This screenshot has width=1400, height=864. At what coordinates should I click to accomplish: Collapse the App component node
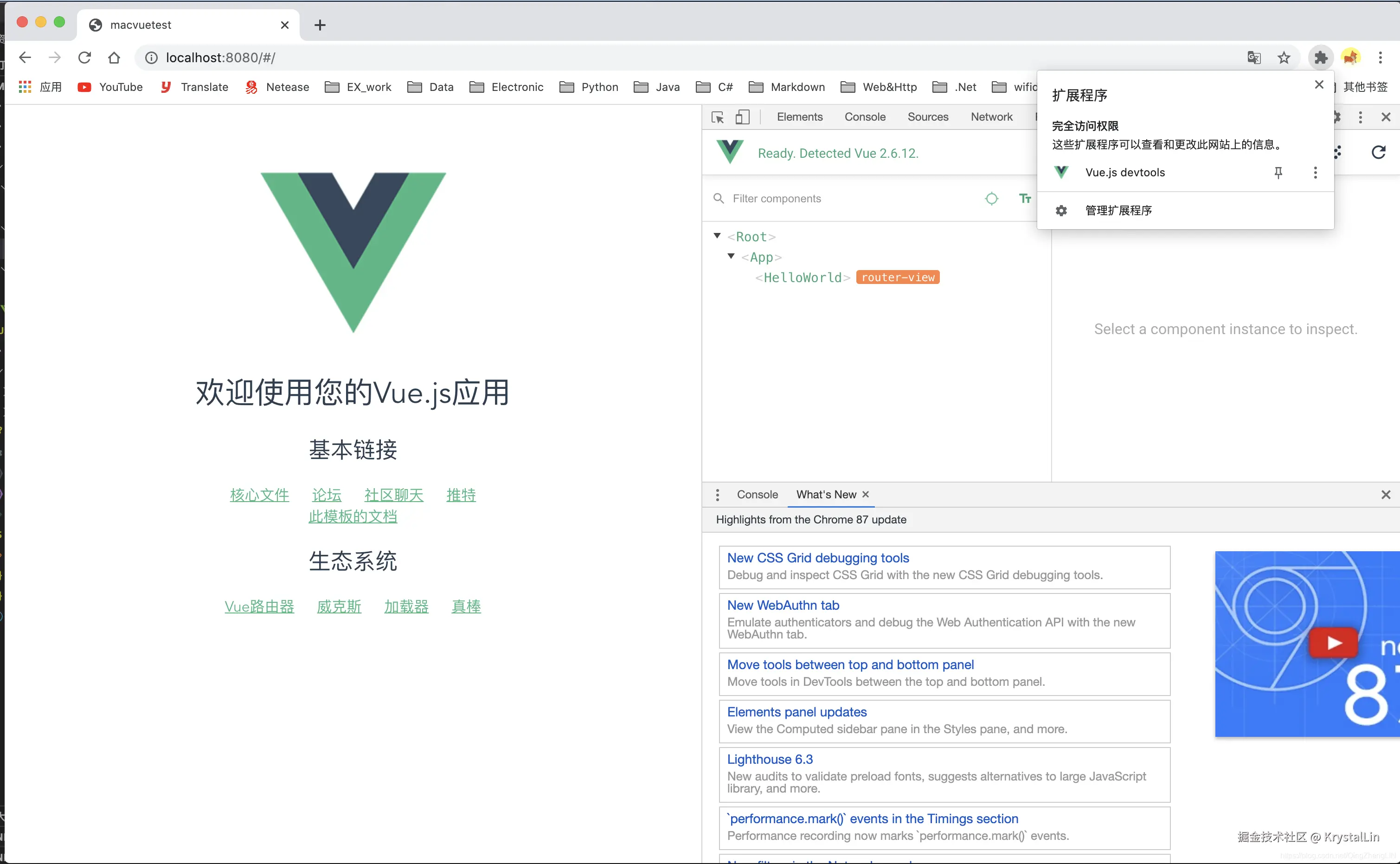pyautogui.click(x=732, y=257)
